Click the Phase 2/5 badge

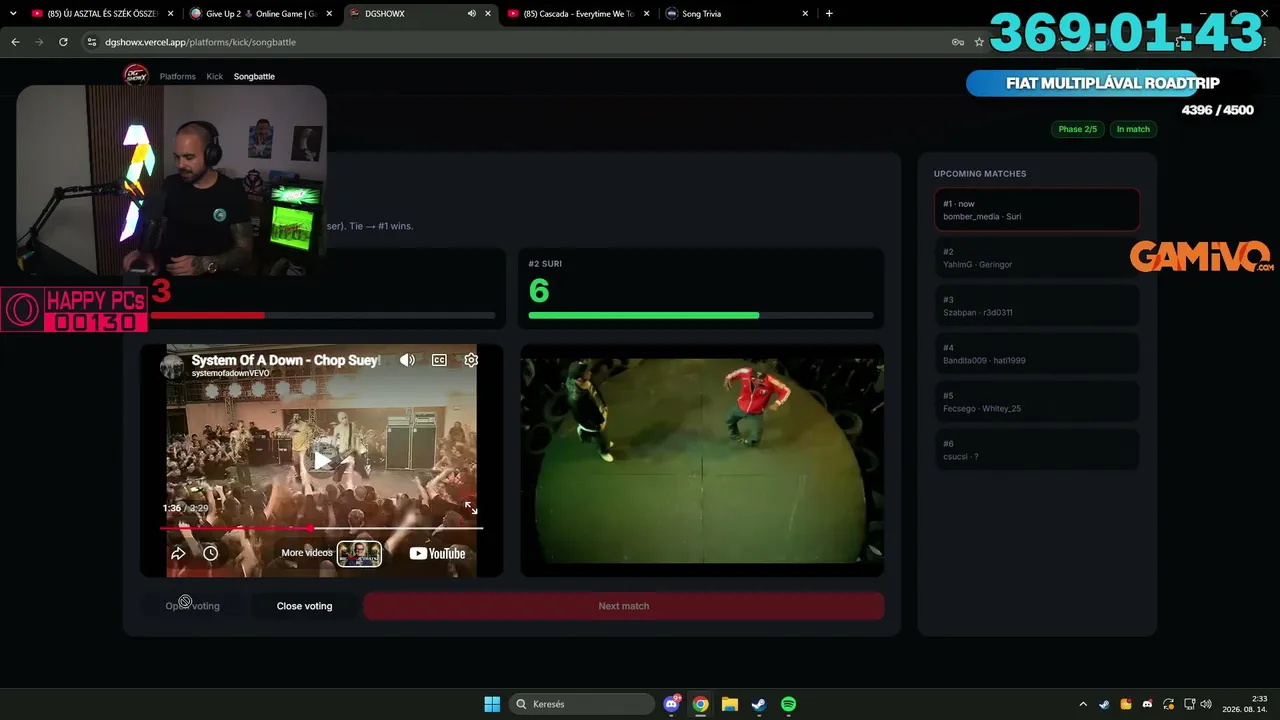[x=1077, y=129]
